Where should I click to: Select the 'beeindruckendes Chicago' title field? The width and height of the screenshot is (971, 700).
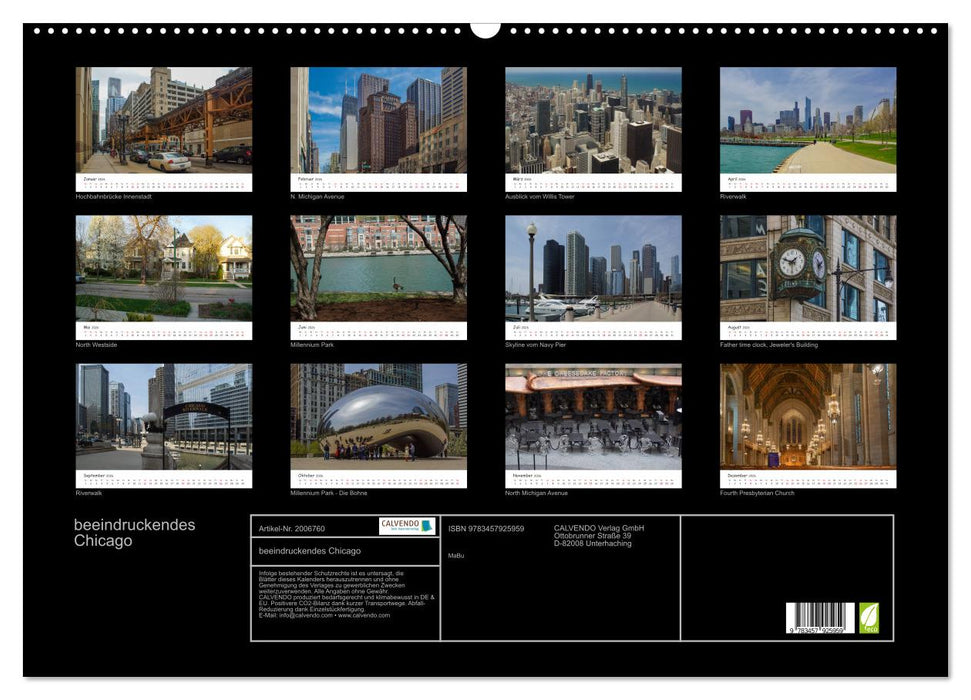312,552
